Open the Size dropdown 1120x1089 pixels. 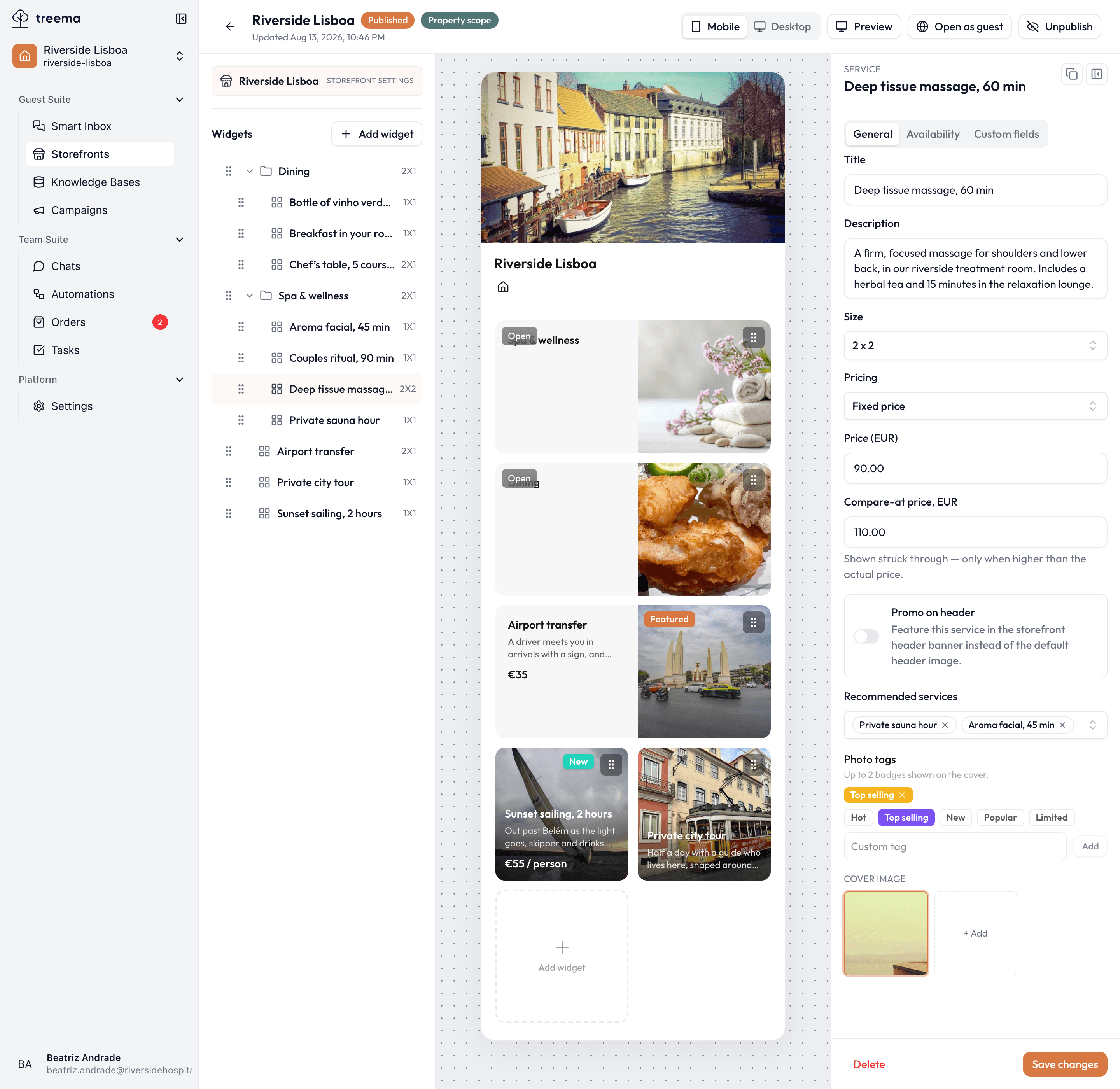tap(975, 345)
